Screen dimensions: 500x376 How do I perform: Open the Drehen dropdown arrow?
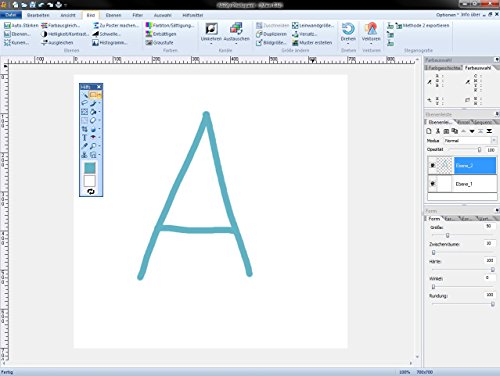pyautogui.click(x=348, y=44)
